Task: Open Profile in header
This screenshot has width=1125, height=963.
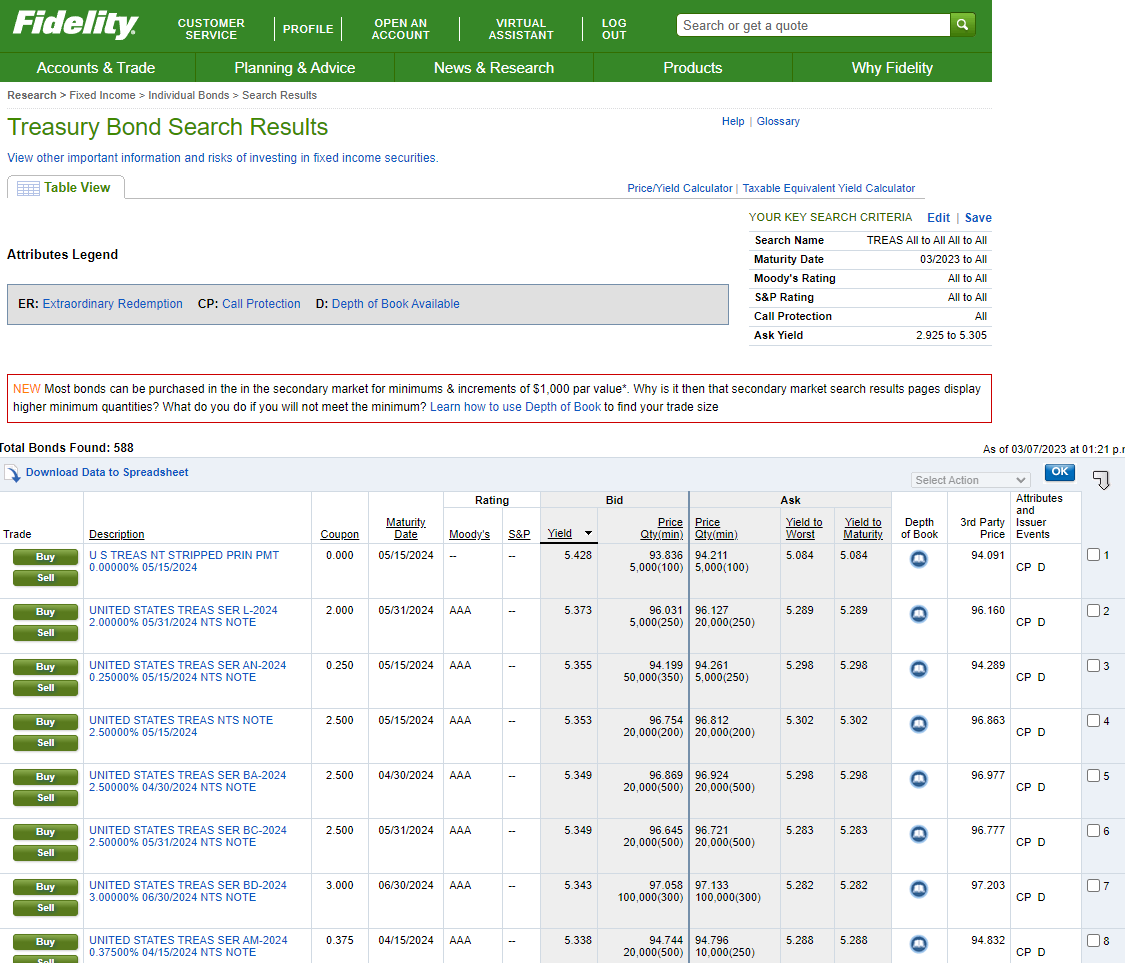Action: point(308,29)
